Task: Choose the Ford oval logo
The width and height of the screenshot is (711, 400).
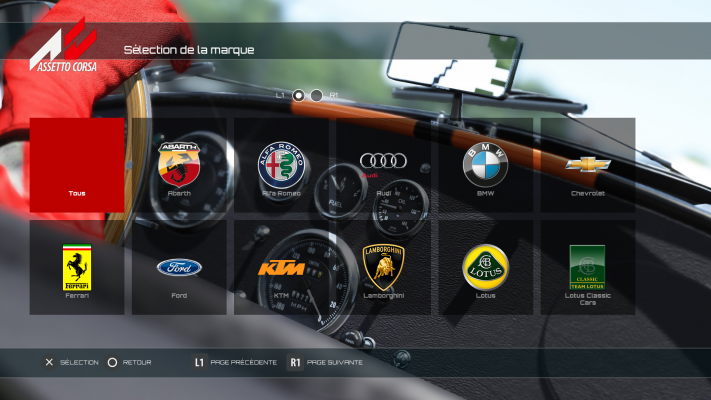Action: [179, 268]
